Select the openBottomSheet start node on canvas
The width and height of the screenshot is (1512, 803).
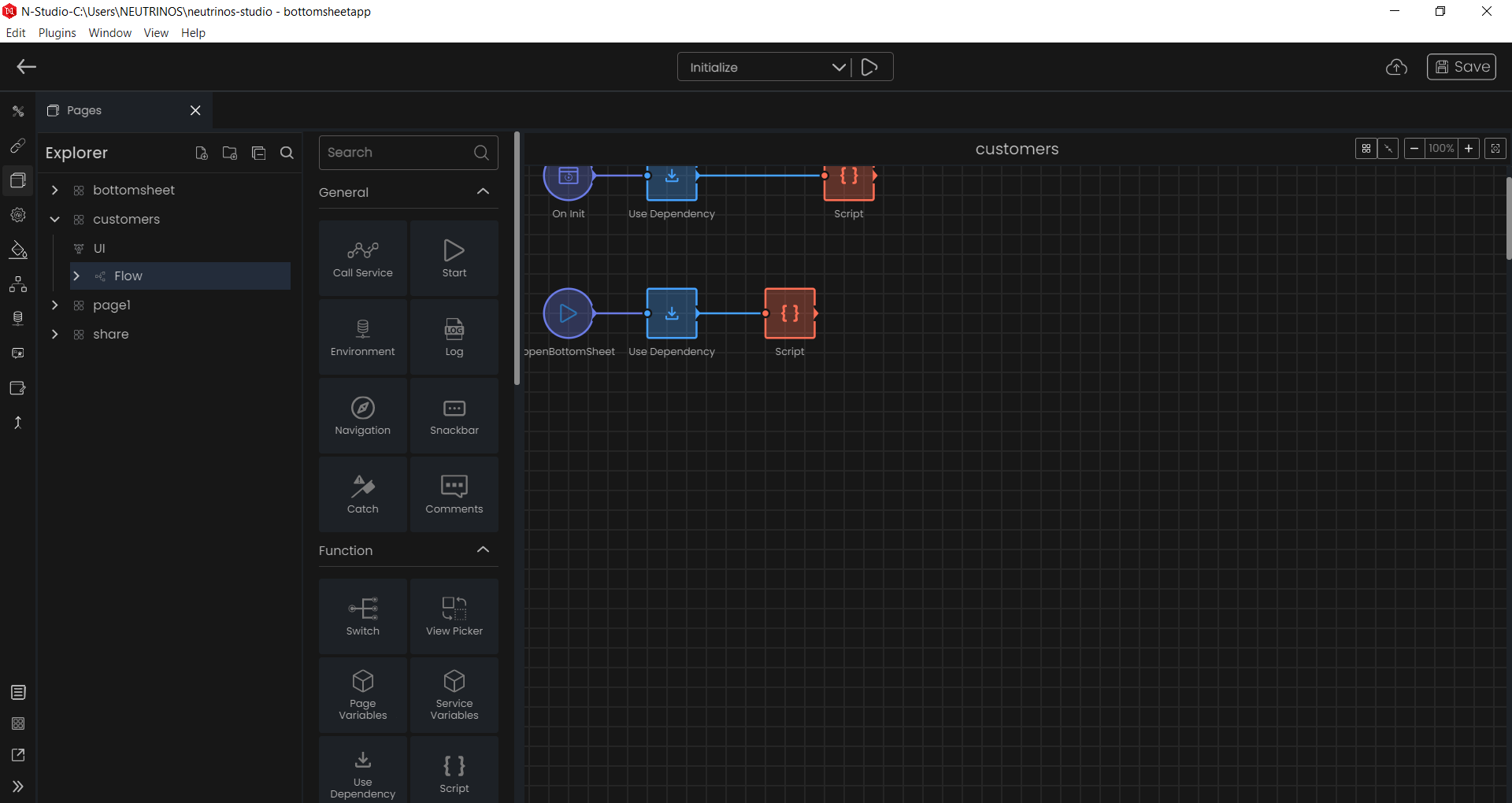pyautogui.click(x=568, y=313)
